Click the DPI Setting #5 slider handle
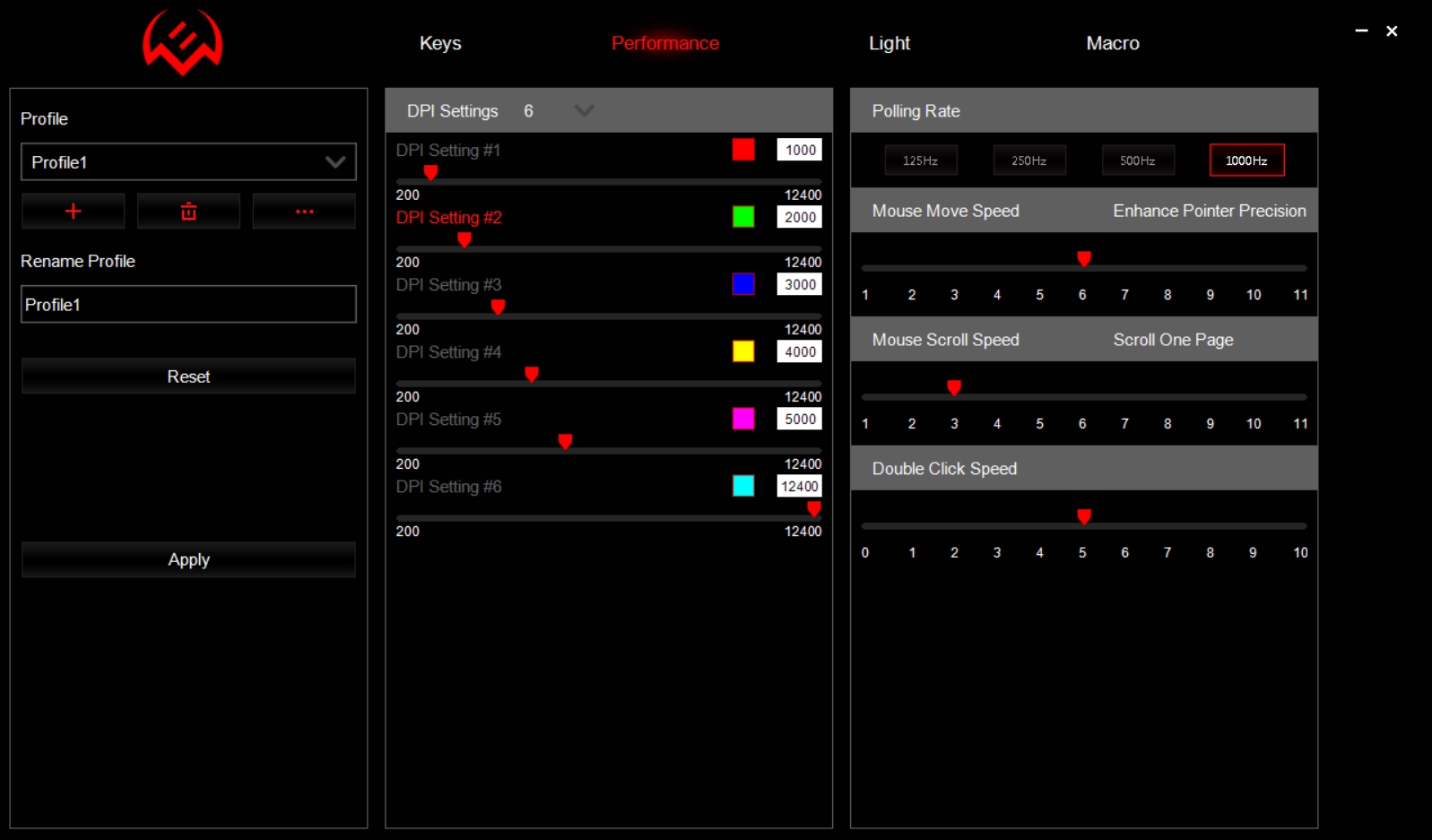 point(566,441)
